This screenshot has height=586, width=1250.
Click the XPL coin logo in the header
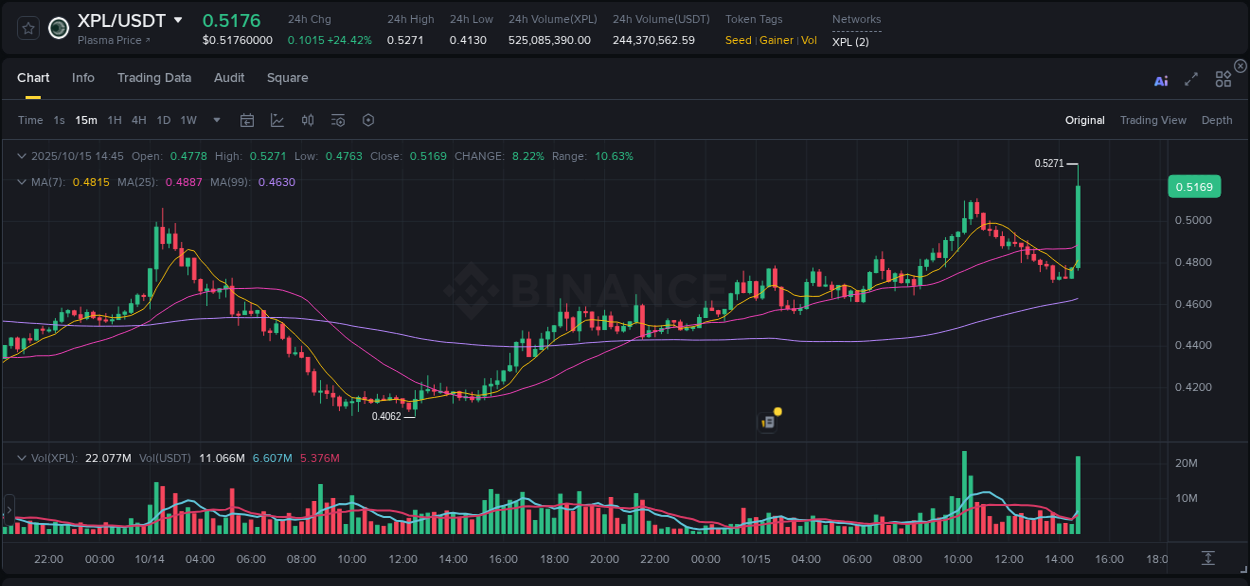(x=58, y=28)
